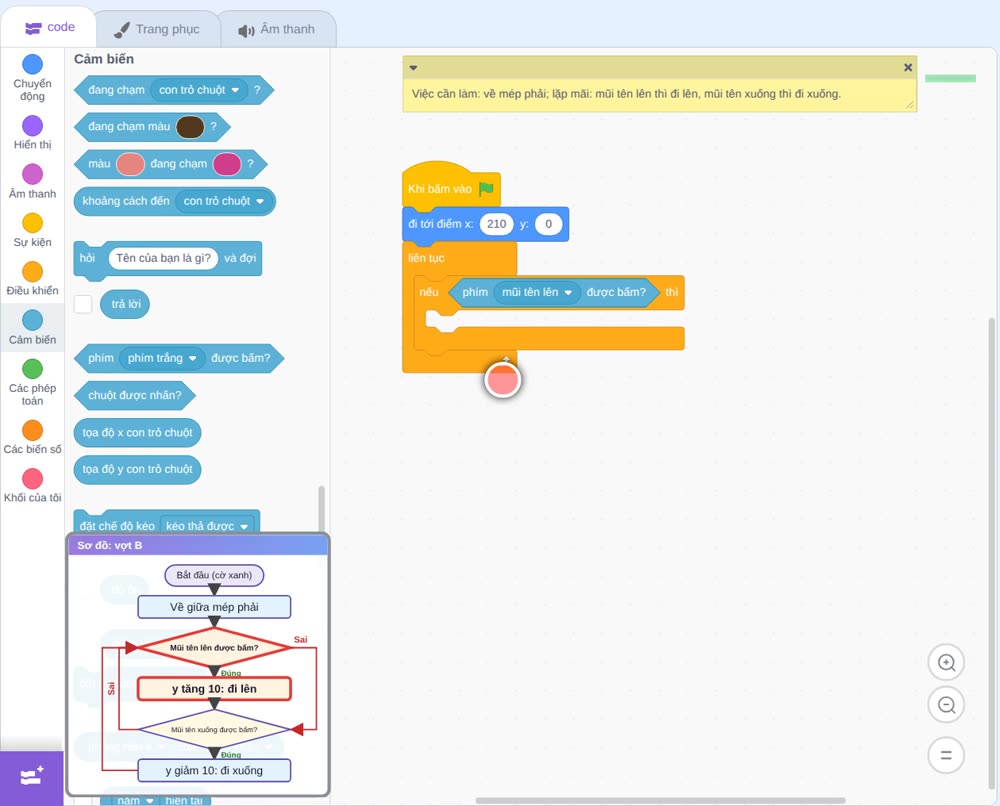Select the Chuyển động category circle
This screenshot has height=806, width=1000.
pyautogui.click(x=33, y=64)
